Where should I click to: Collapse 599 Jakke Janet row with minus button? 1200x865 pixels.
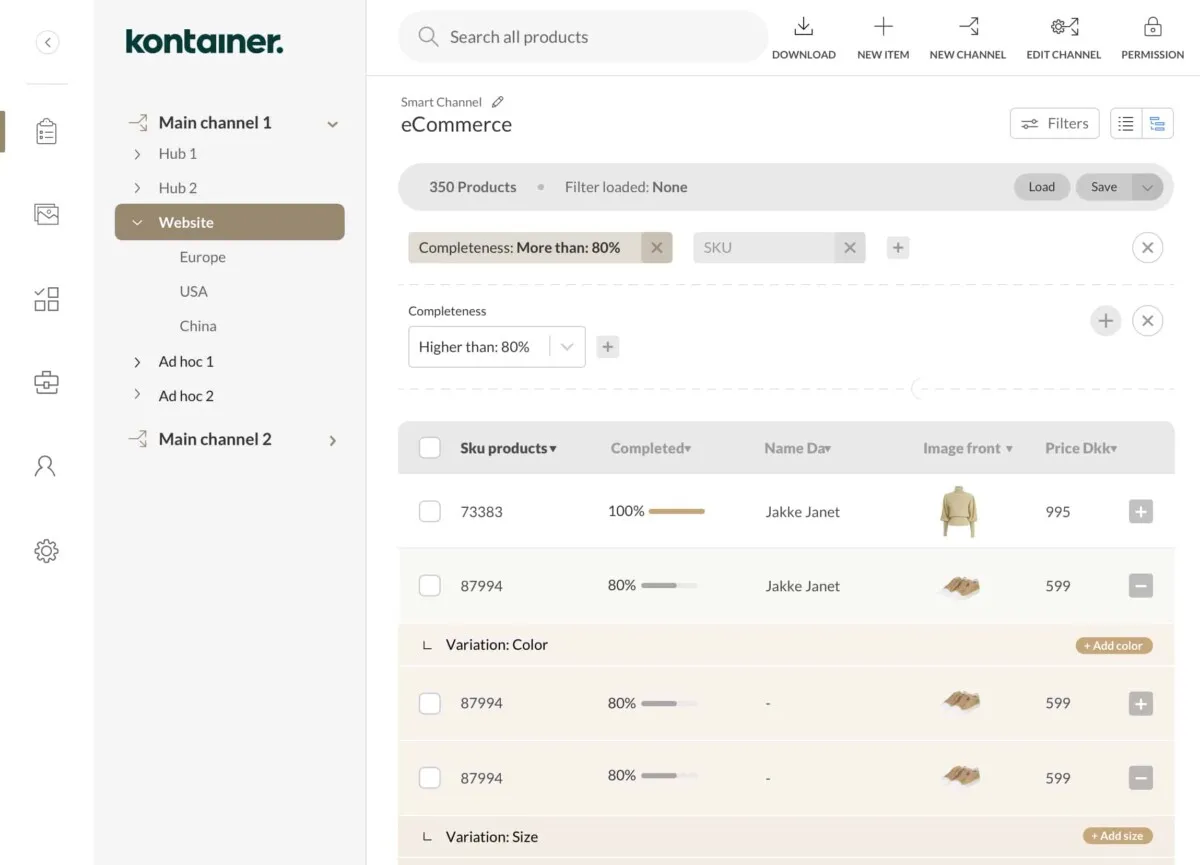(x=1141, y=586)
